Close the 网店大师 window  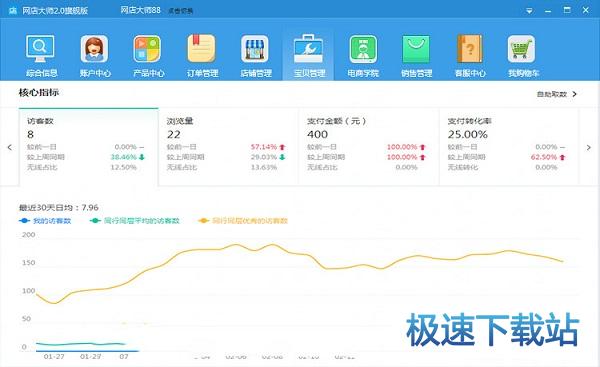point(585,10)
